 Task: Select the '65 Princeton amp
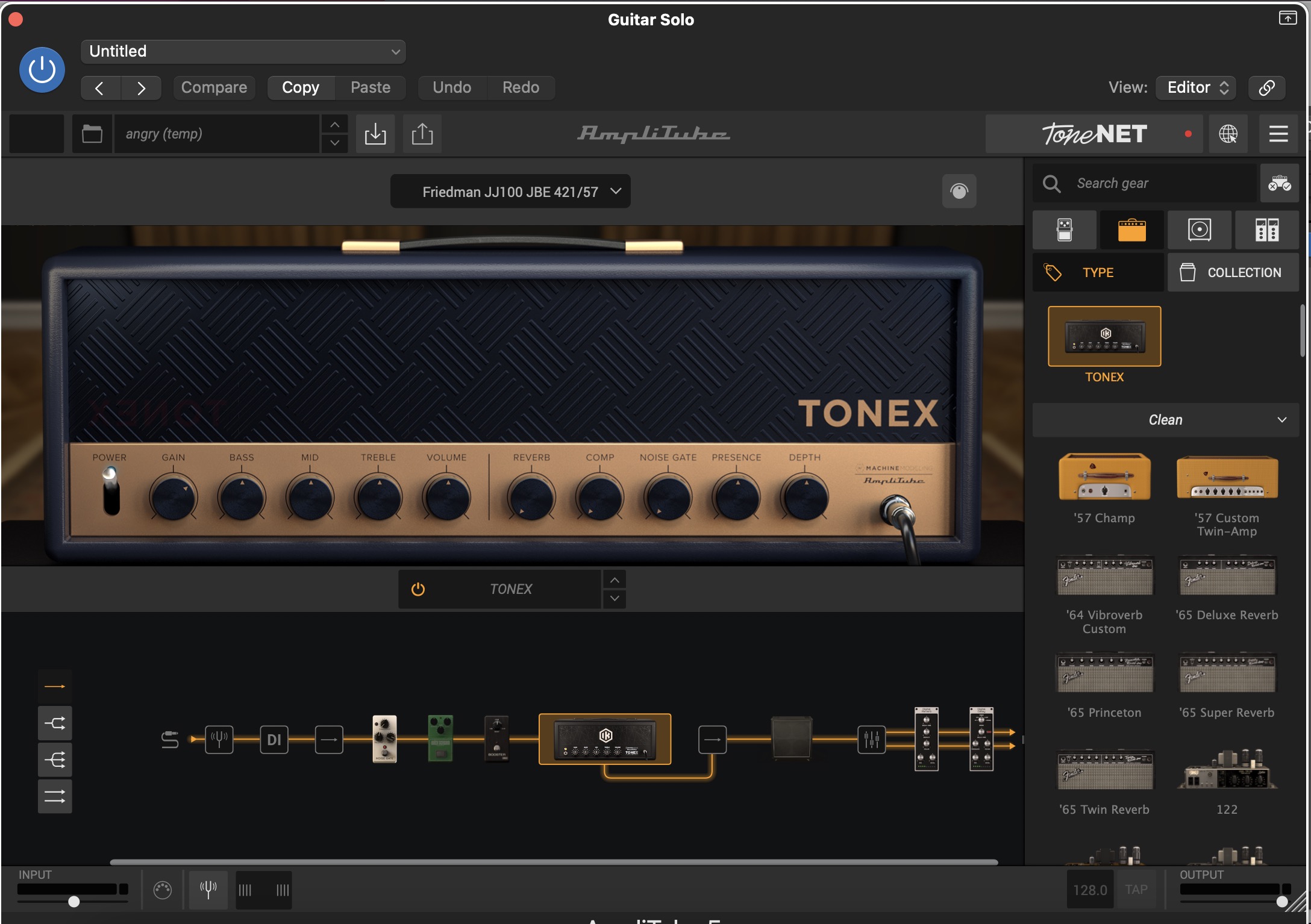tap(1104, 672)
